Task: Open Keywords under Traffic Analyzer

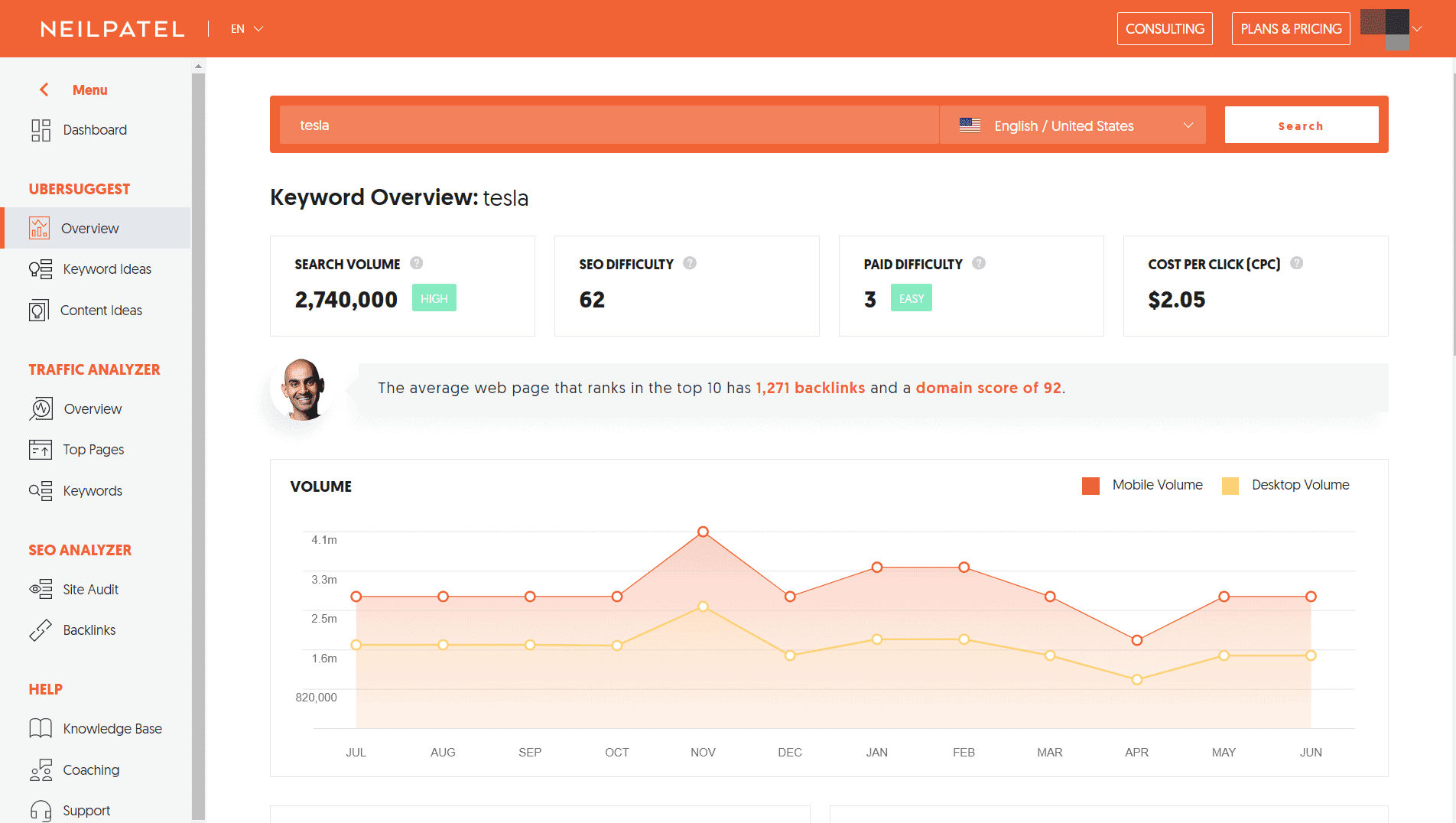Action: (93, 491)
